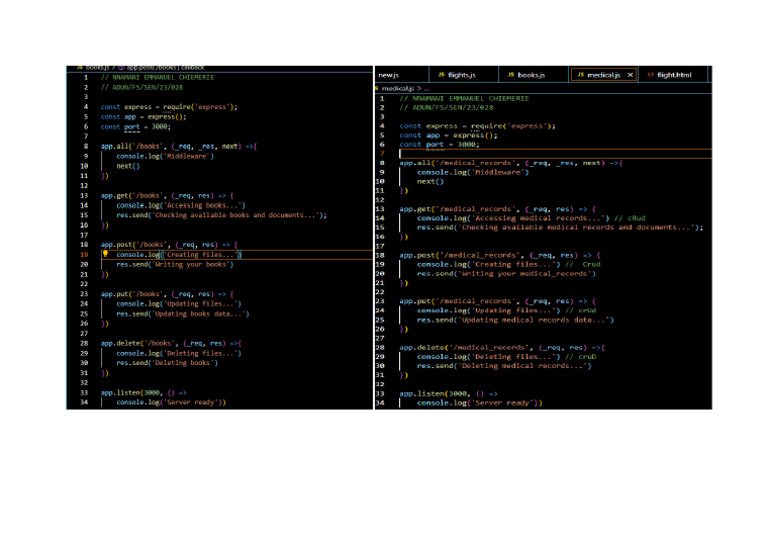
Task: Expand the medical.js breadcrumb chevron
Action: (418, 88)
